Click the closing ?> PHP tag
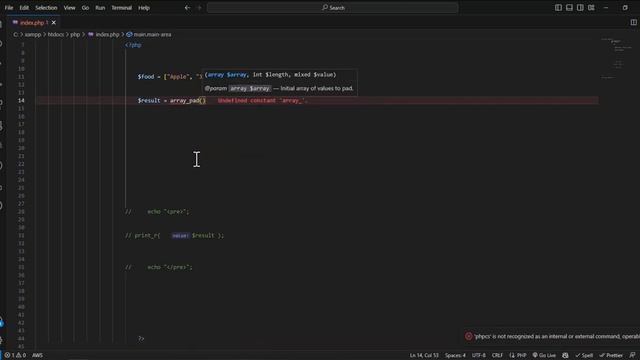This screenshot has height=360, width=640. [x=141, y=339]
